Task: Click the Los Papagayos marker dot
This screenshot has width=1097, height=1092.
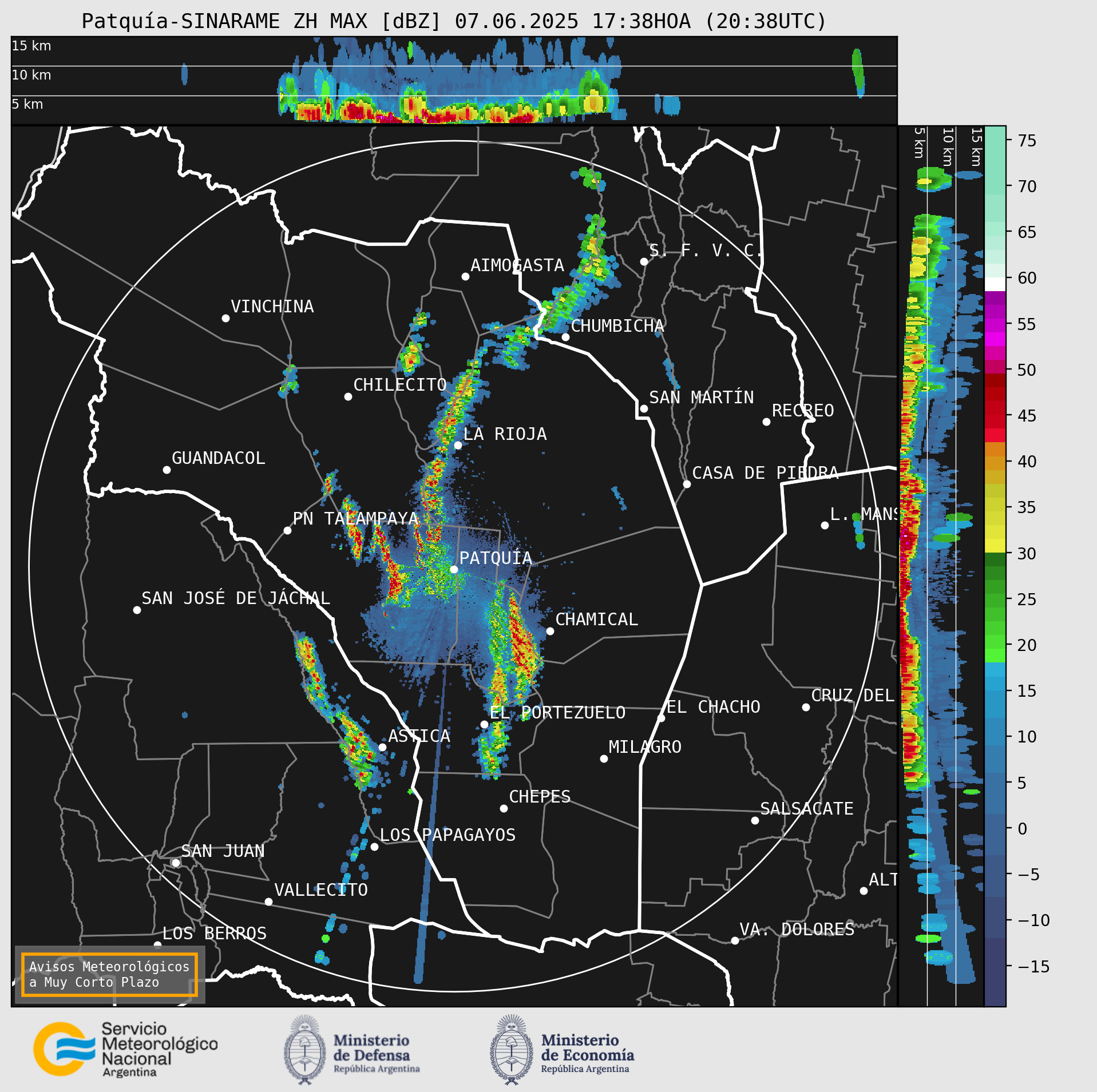Action: 374,847
